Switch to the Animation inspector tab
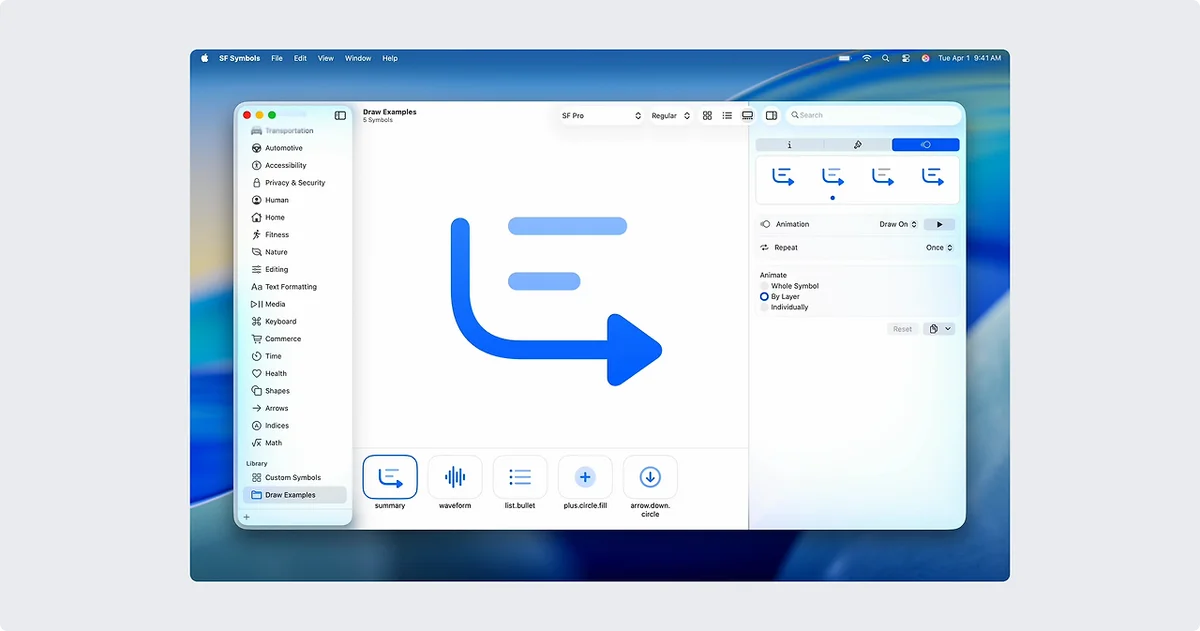This screenshot has height=631, width=1200. click(x=925, y=145)
